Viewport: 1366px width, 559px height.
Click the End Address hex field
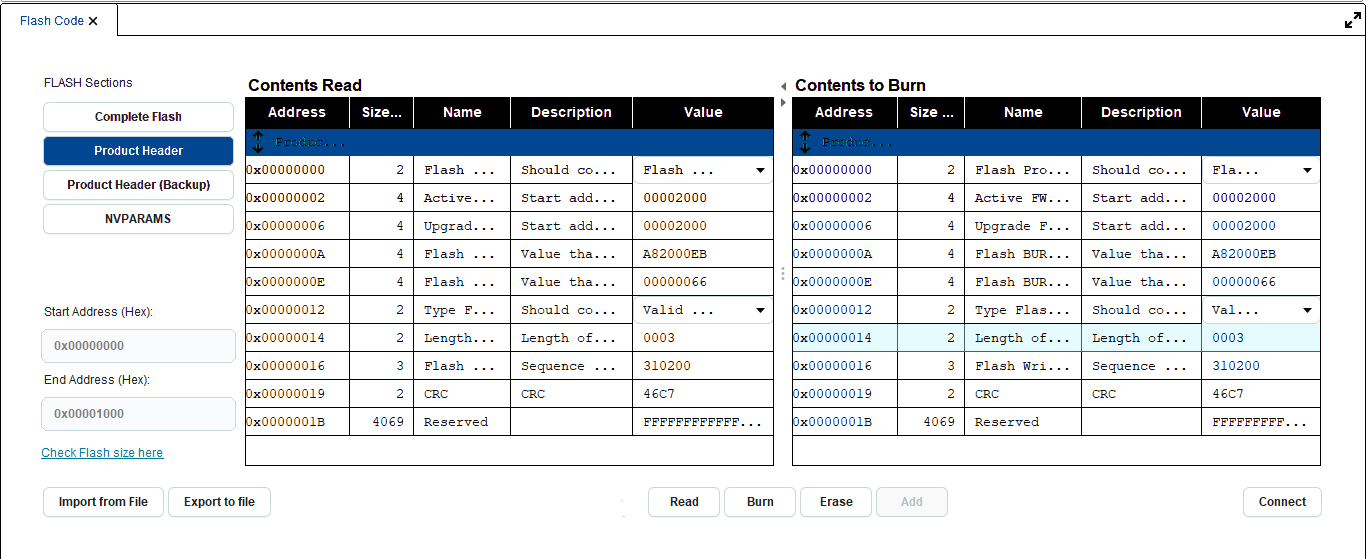138,414
